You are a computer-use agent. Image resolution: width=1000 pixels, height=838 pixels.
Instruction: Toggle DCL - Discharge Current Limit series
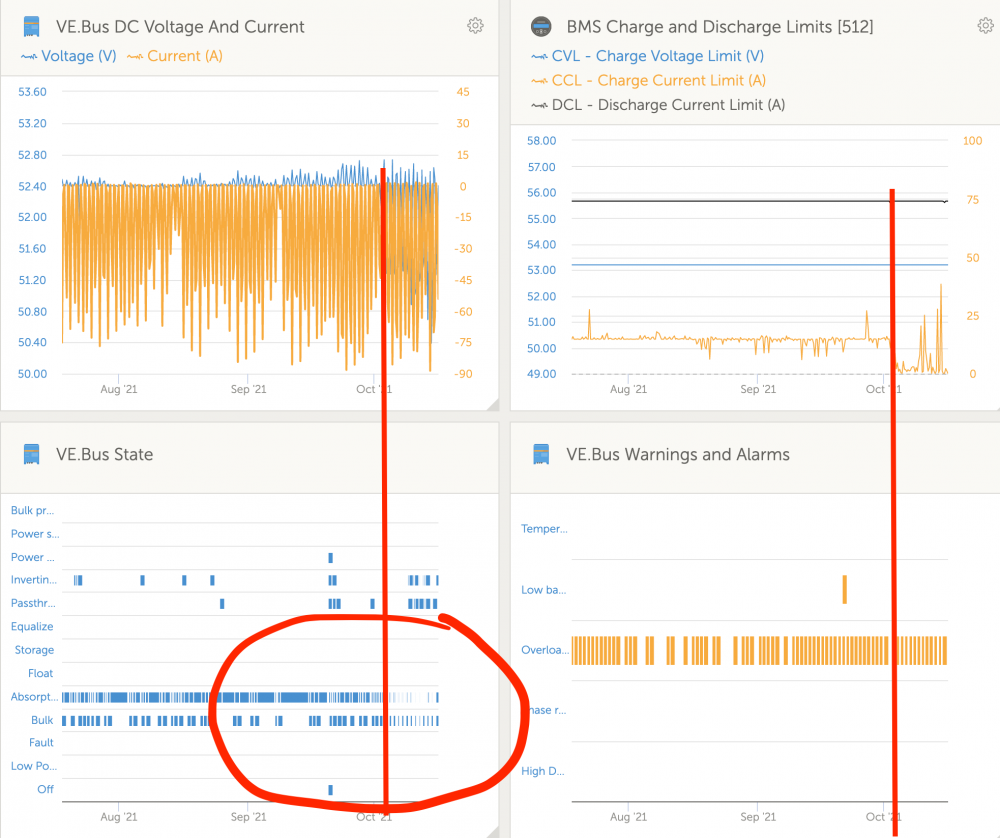coord(658,105)
